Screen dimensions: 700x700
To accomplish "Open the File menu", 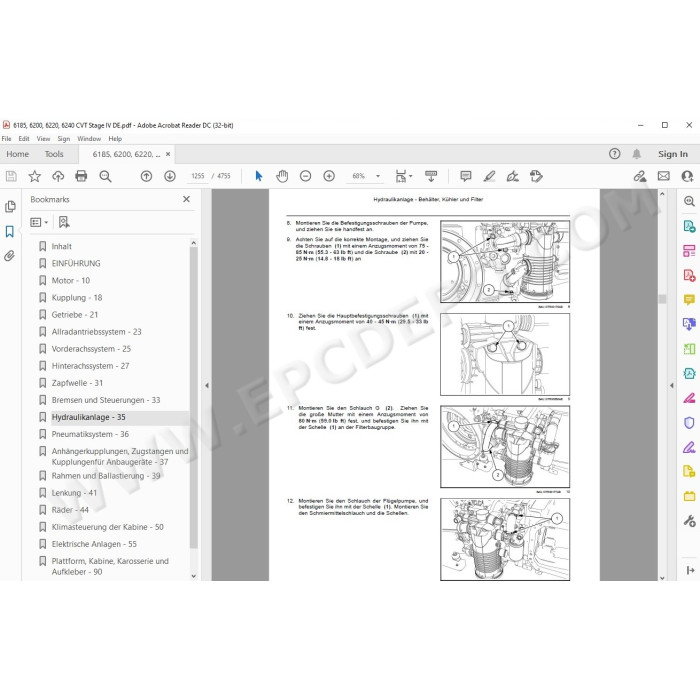I will [6, 139].
